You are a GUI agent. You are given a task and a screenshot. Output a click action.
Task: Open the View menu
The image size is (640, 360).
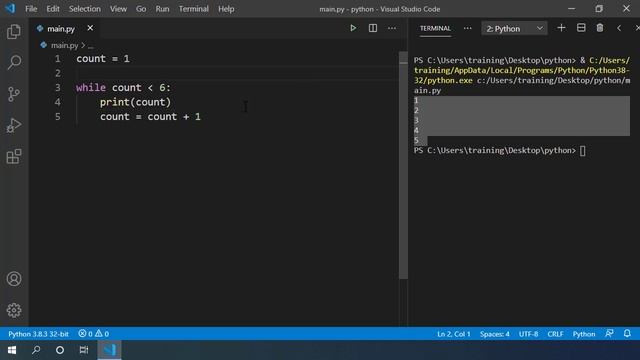click(x=118, y=9)
